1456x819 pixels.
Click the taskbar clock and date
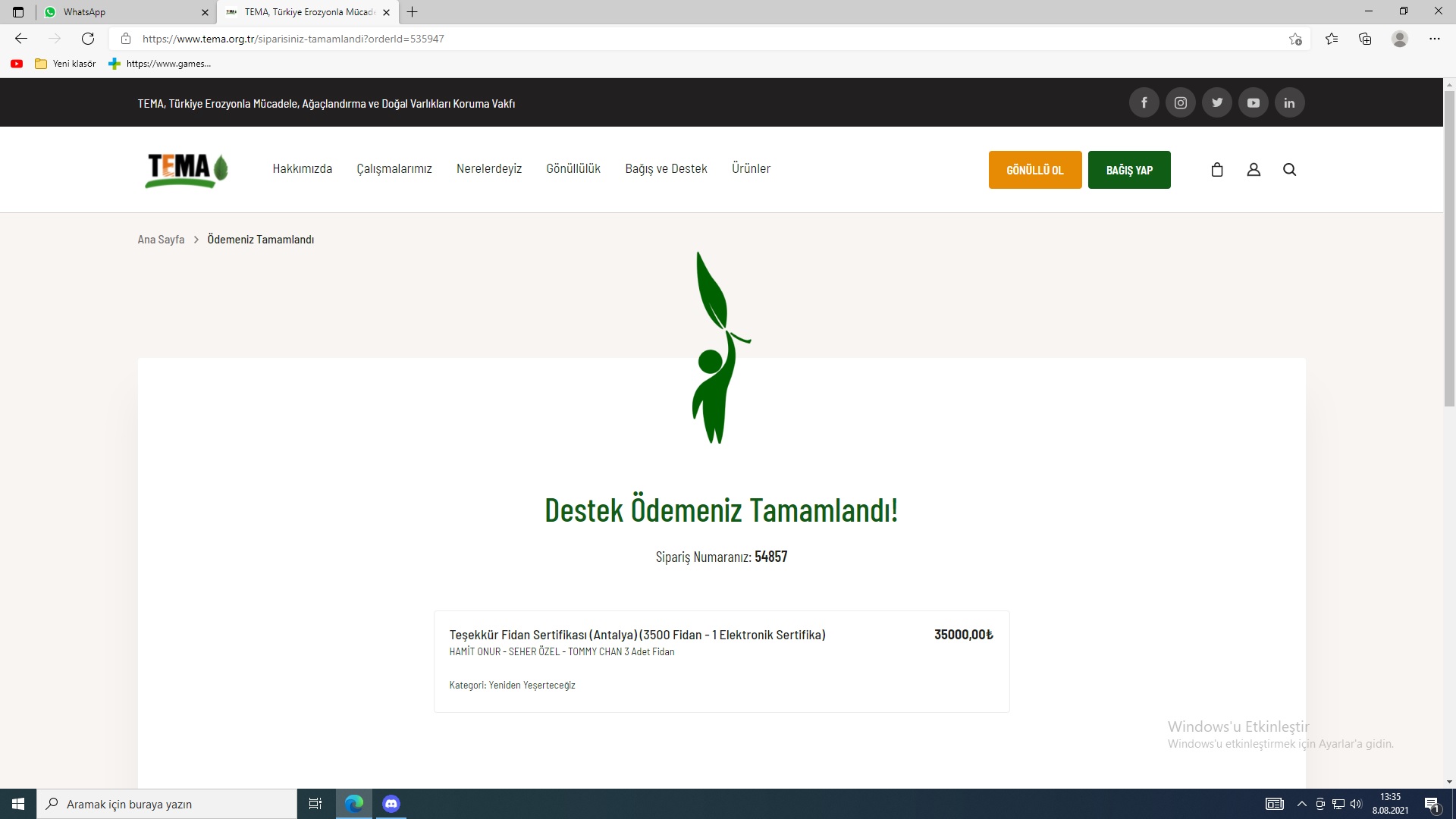click(1390, 804)
